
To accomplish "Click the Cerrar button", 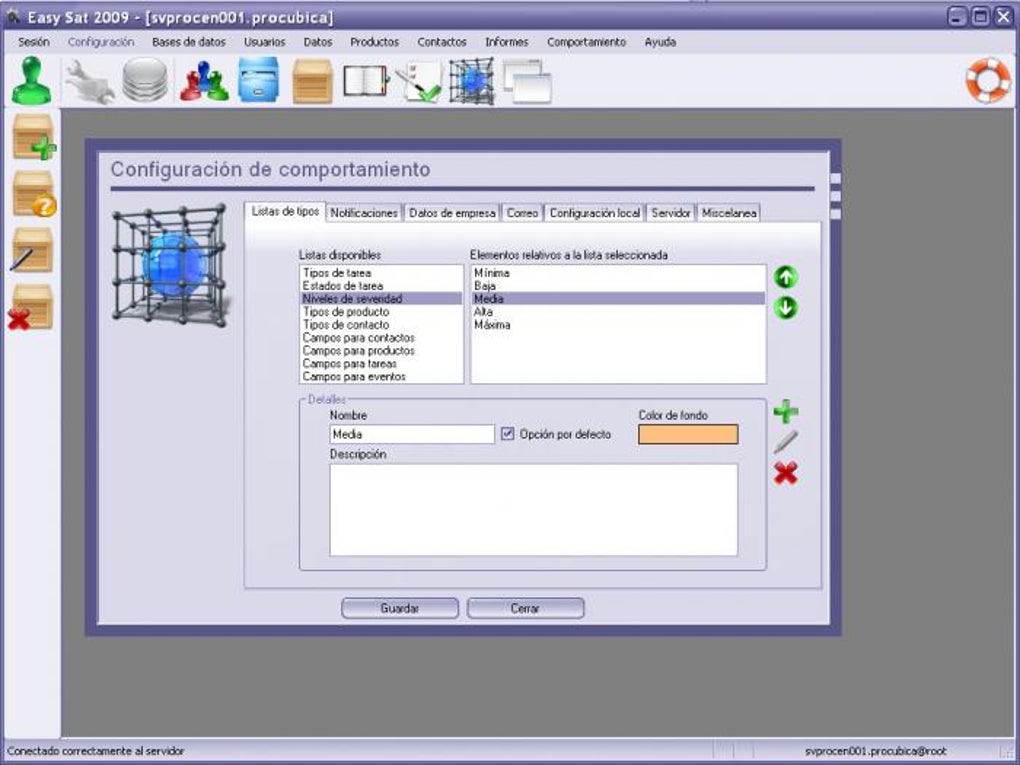I will click(x=525, y=608).
